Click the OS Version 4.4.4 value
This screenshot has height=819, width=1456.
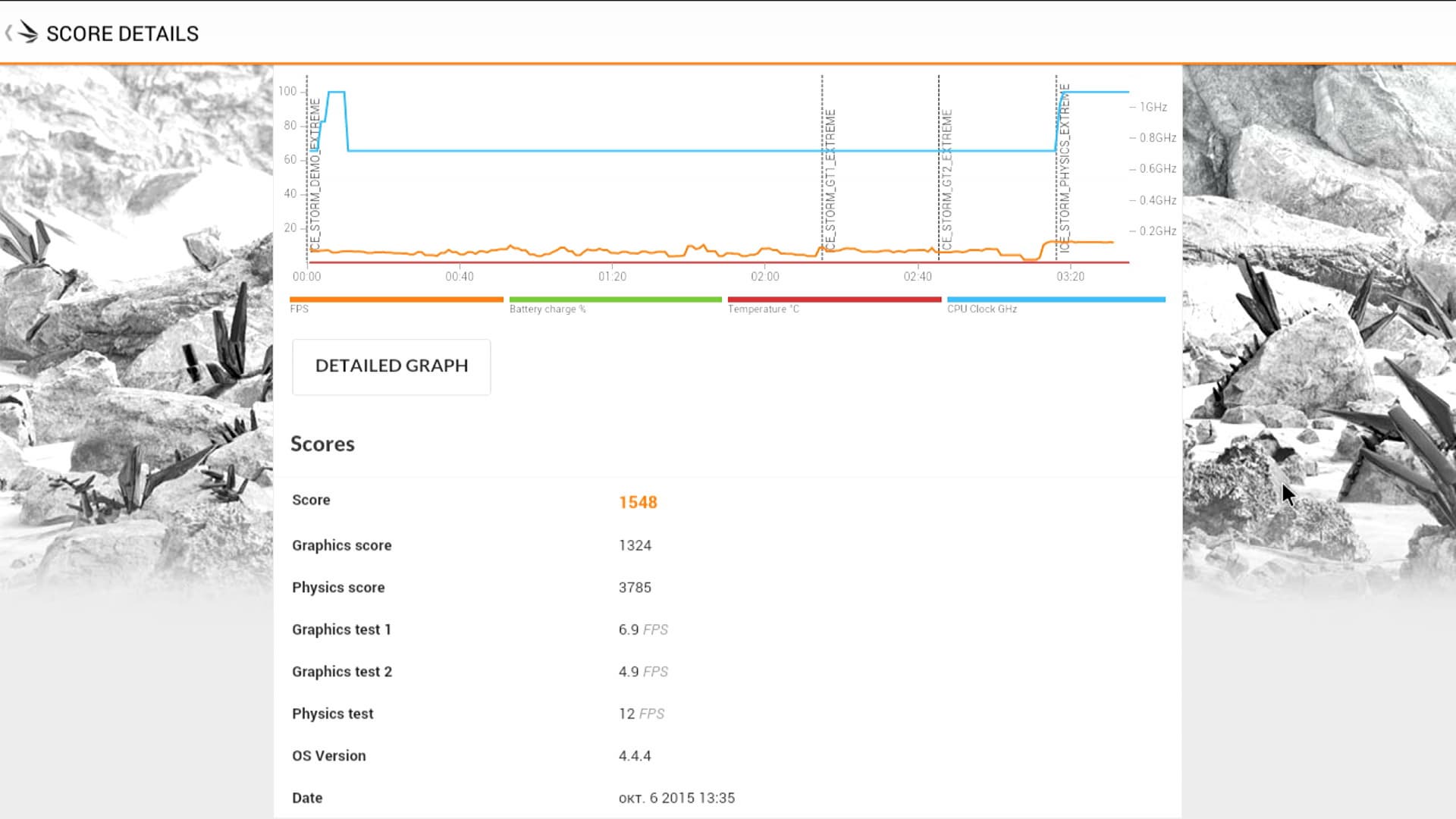coord(635,756)
